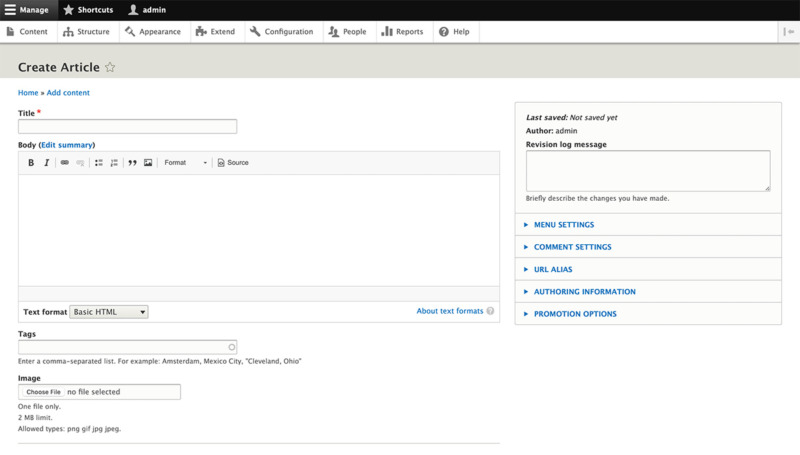Toggle Source view in editor
The image size is (800, 455).
pyautogui.click(x=233, y=163)
